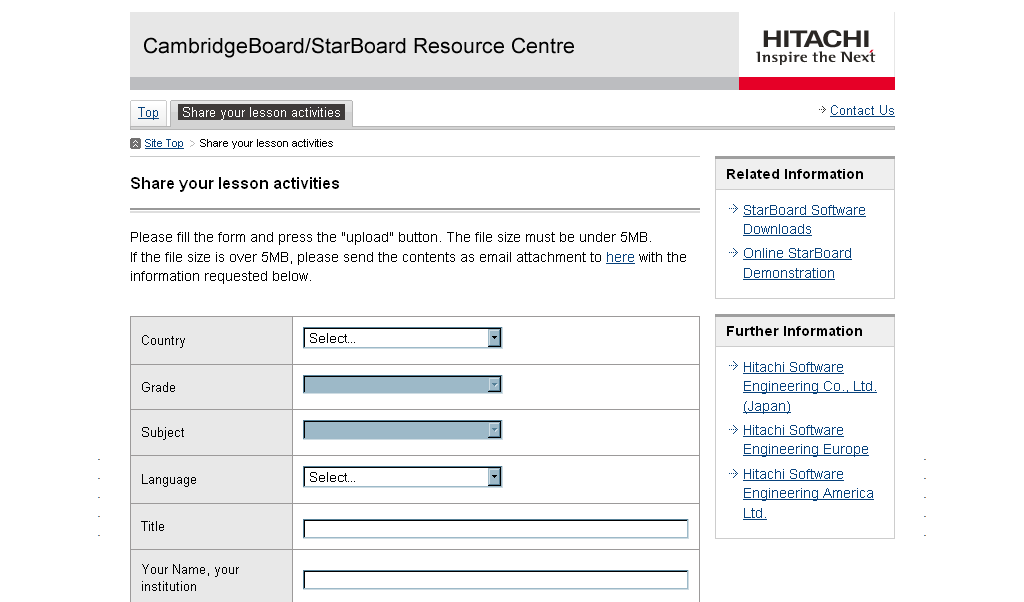Open the Subject dropdown

point(402,430)
